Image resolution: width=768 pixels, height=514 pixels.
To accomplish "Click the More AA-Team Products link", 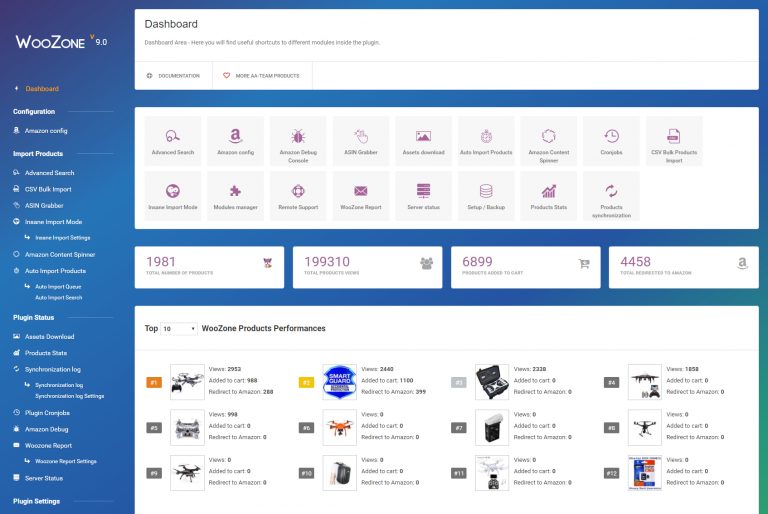I will point(261,76).
